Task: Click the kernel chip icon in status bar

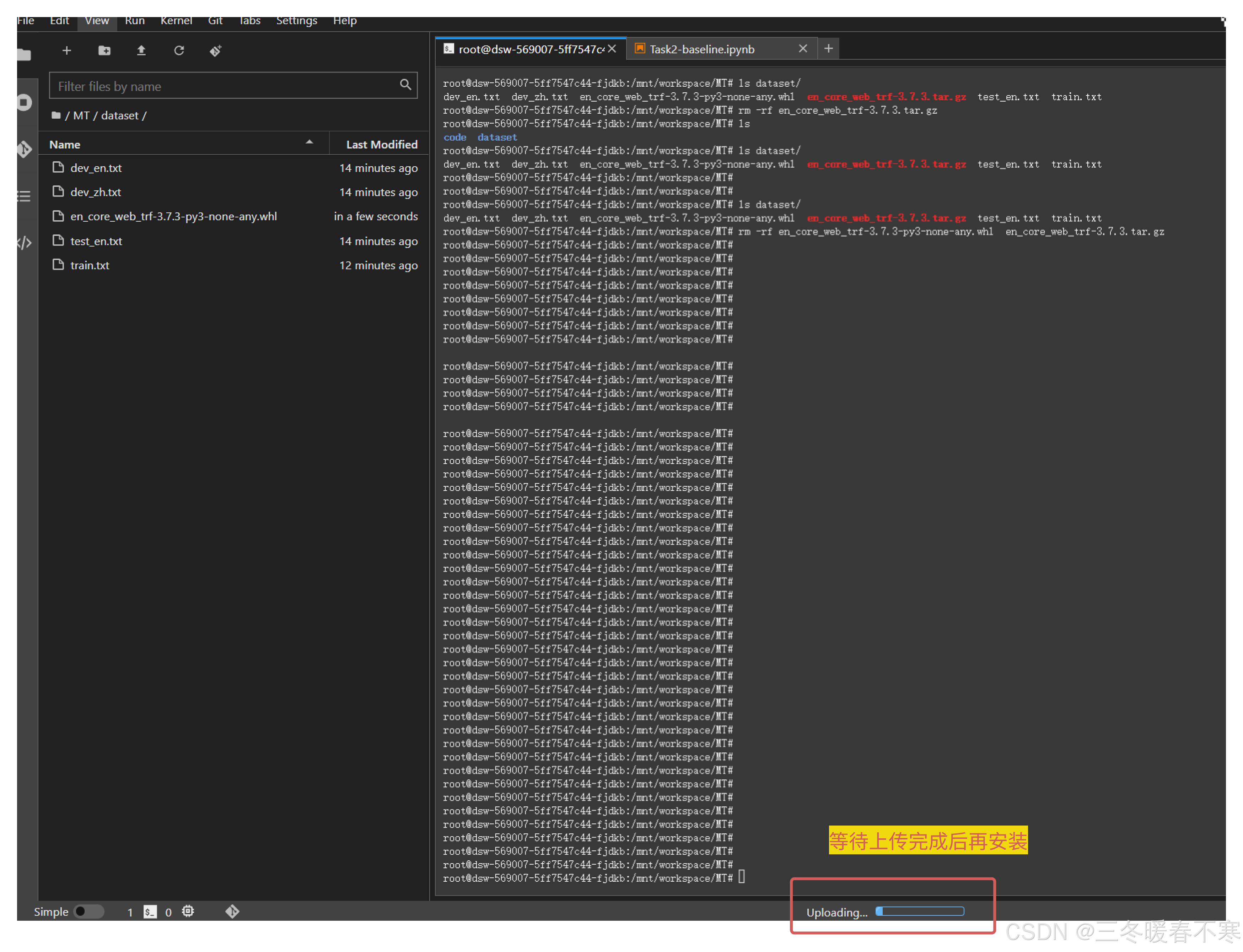Action: tap(188, 911)
